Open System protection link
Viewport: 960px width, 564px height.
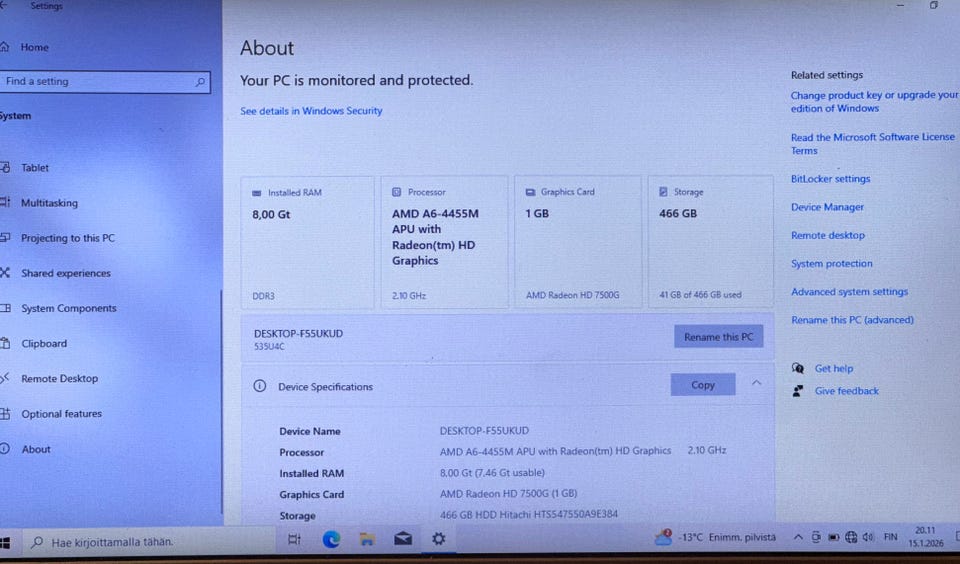click(831, 263)
